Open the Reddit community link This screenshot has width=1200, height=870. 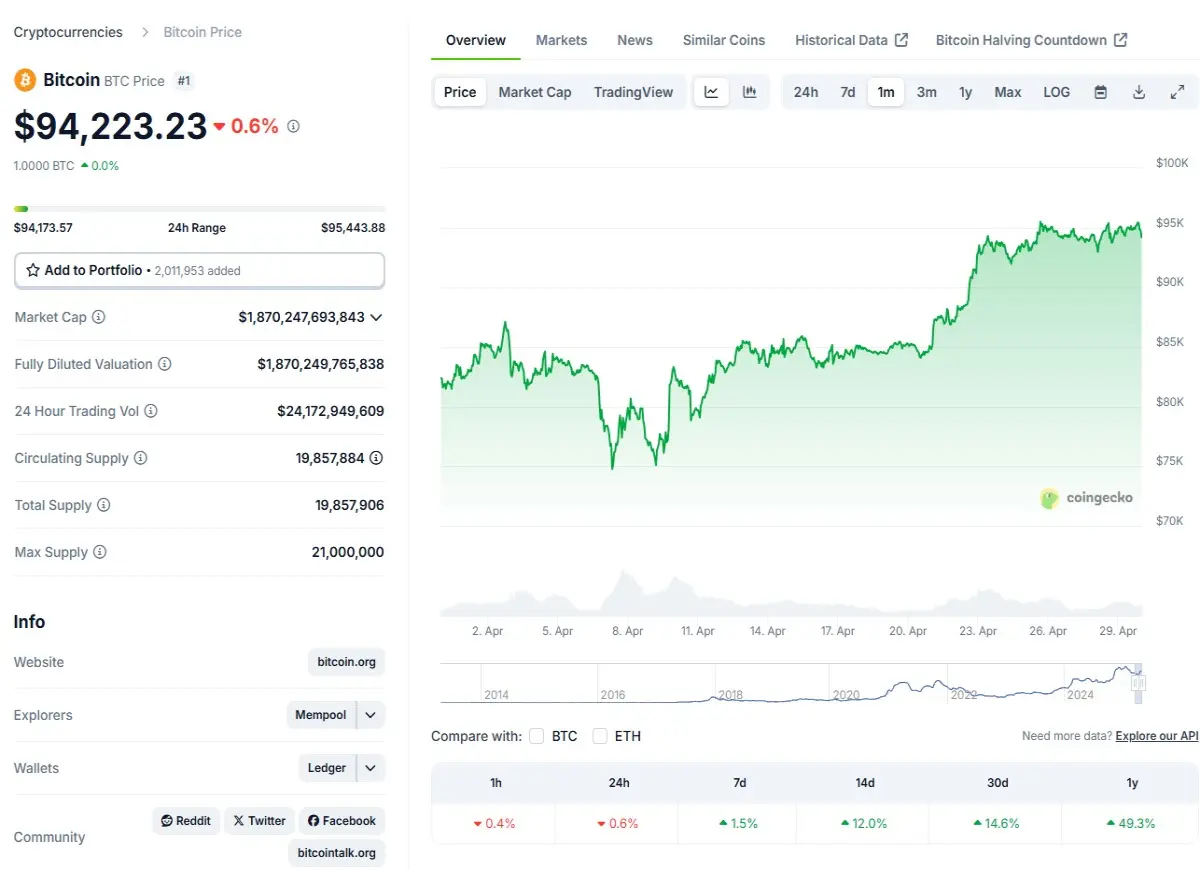(x=186, y=821)
